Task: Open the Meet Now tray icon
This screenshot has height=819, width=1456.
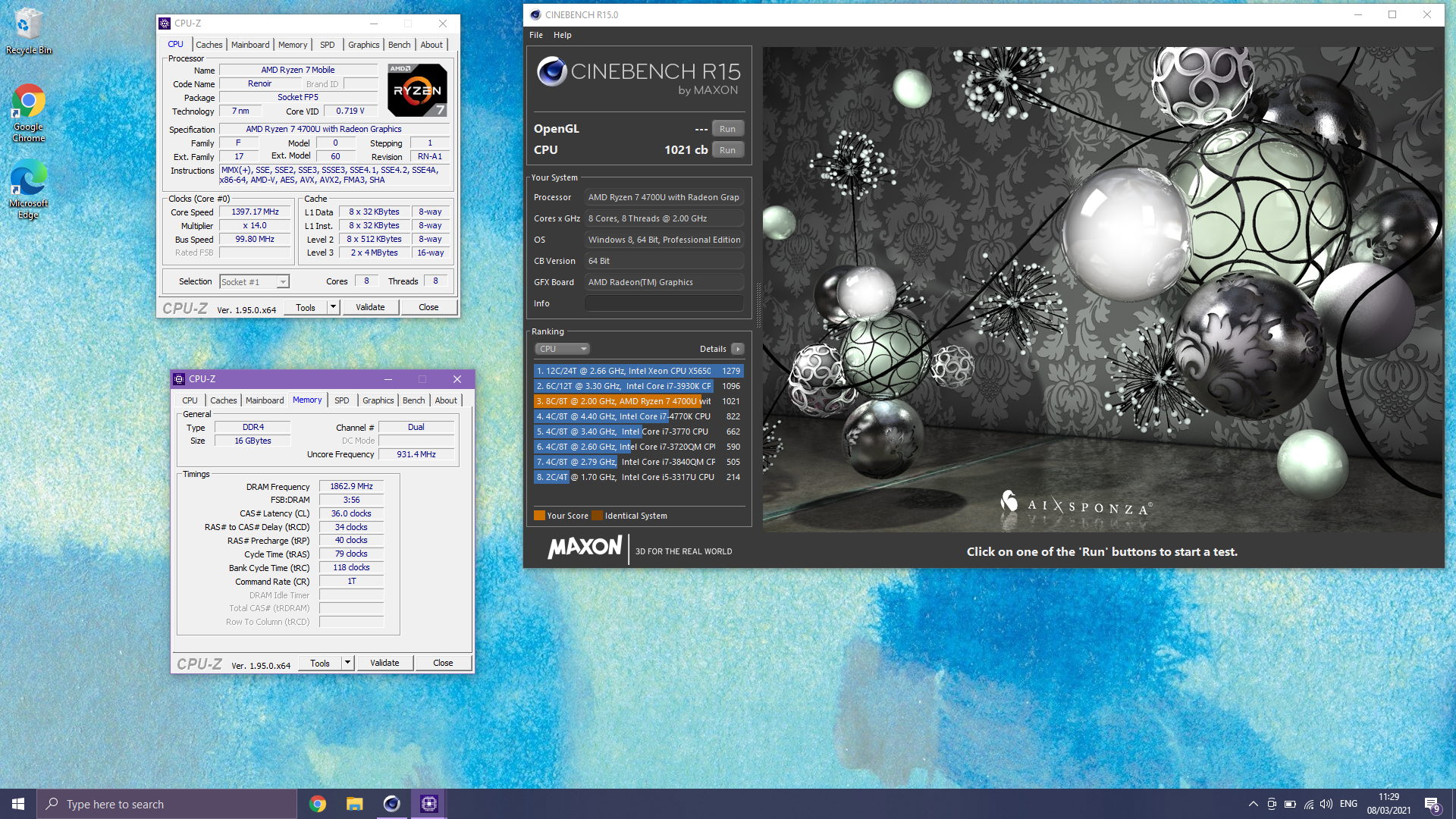Action: click(x=1272, y=804)
